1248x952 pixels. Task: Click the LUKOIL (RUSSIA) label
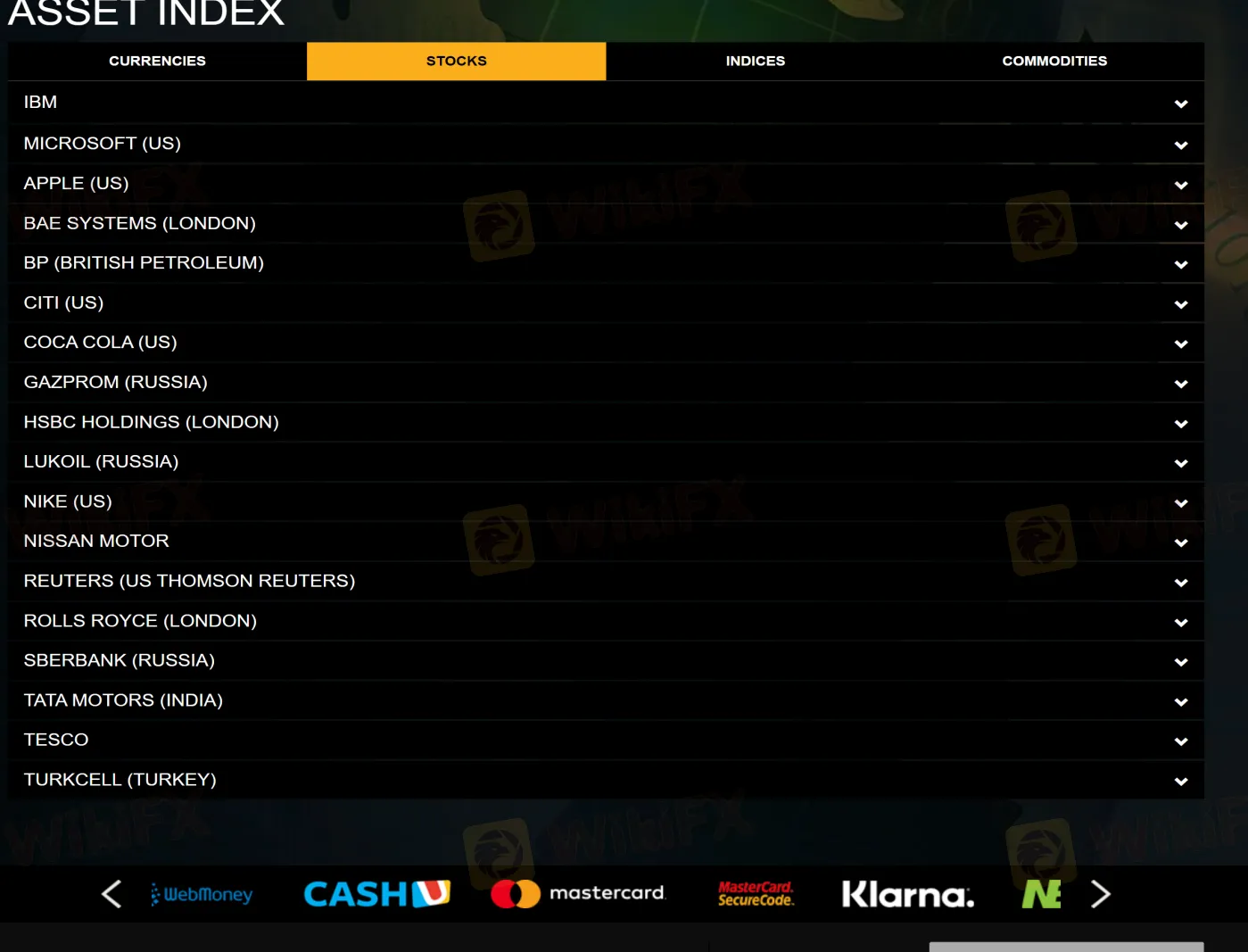coord(101,461)
